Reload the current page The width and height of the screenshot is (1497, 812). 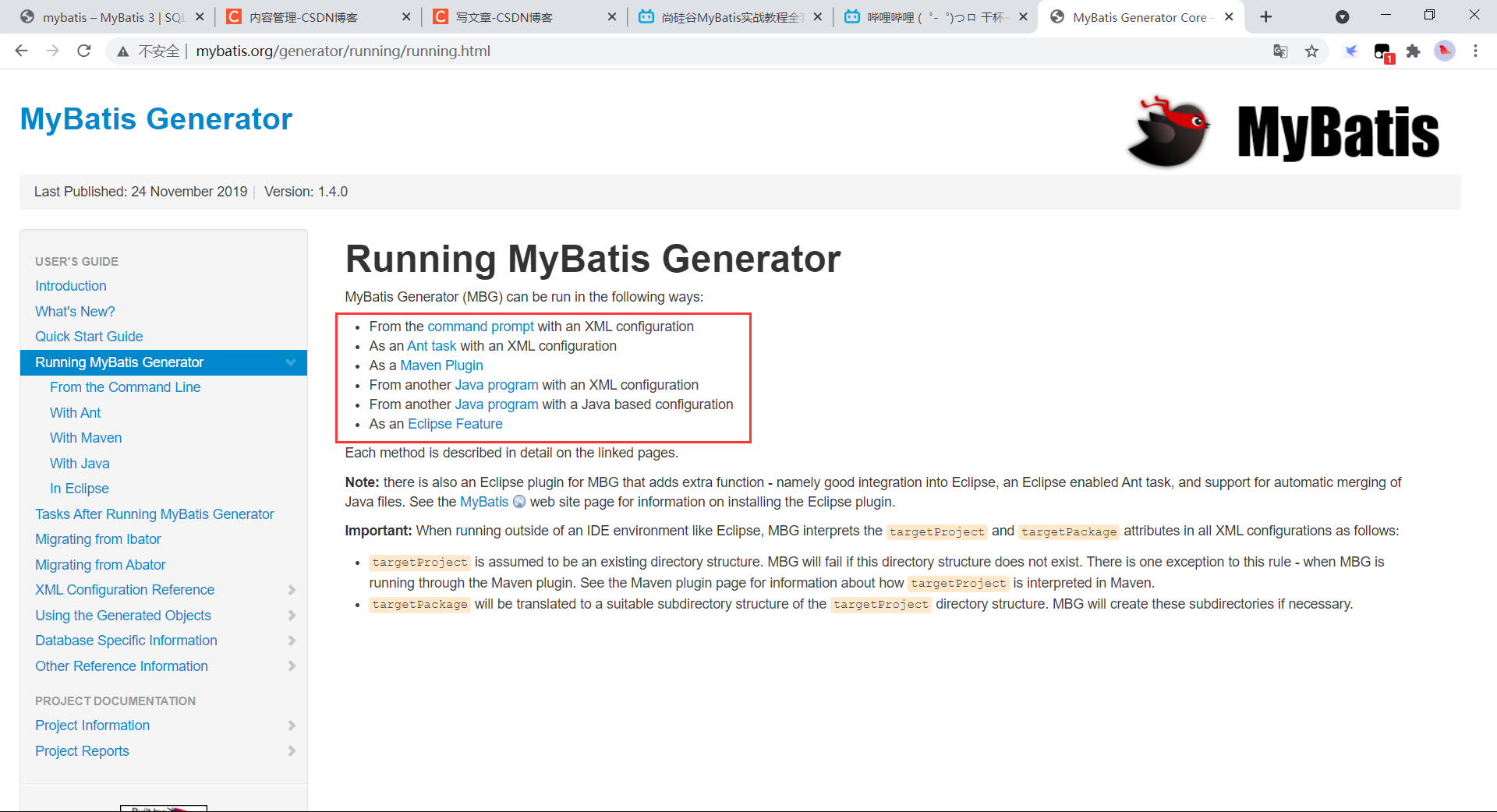[84, 51]
